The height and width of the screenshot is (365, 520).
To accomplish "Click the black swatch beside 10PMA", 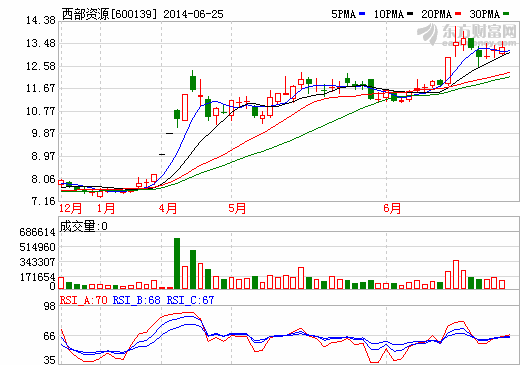I will 410,14.
